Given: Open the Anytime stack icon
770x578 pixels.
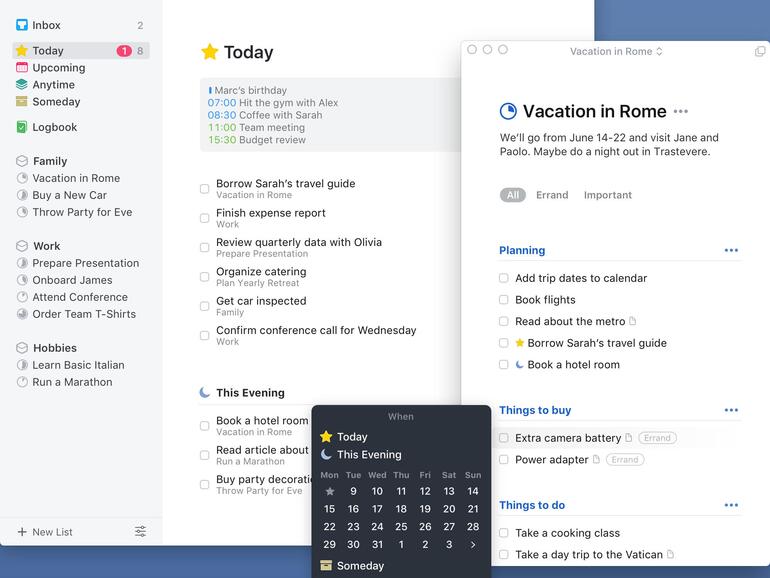Looking at the screenshot, I should click(22, 84).
